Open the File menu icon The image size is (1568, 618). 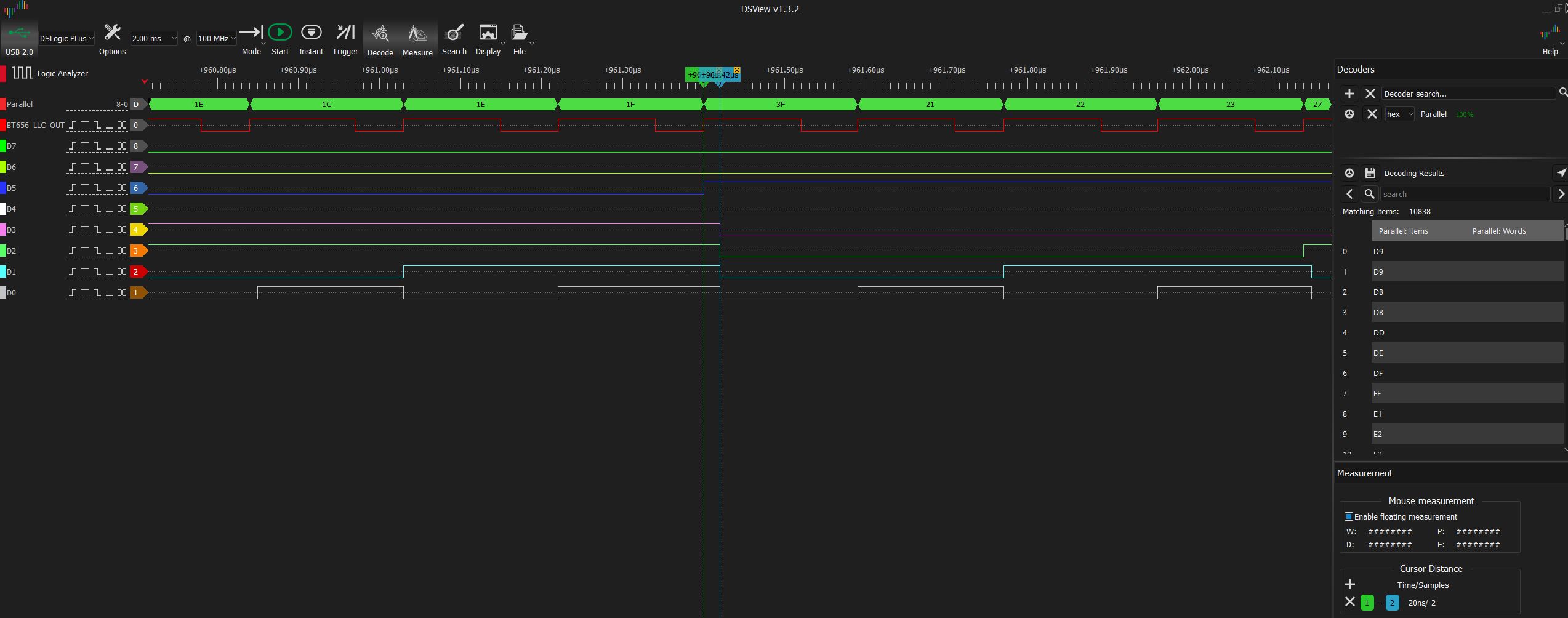point(519,33)
